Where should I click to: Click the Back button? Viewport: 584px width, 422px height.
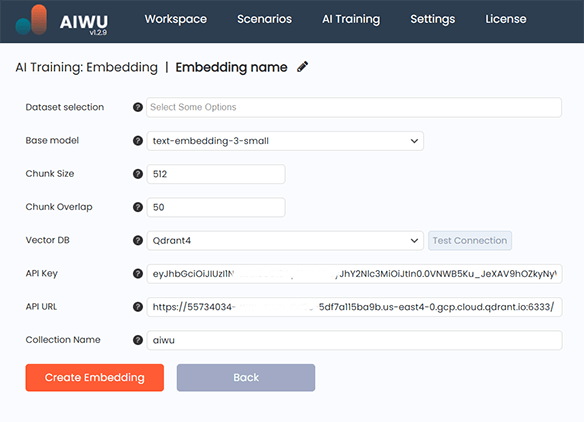pos(246,378)
